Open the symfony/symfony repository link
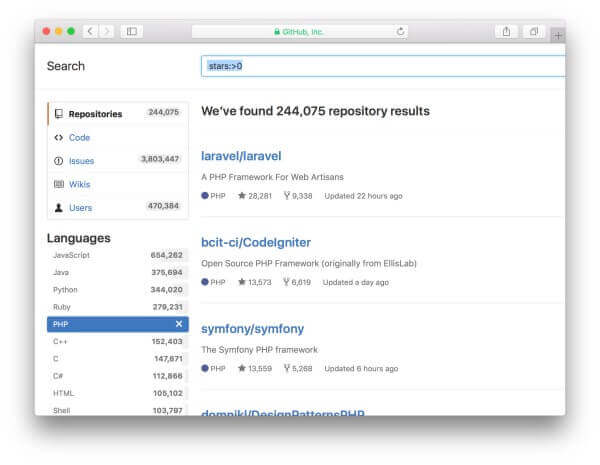The image size is (600, 465). point(252,329)
